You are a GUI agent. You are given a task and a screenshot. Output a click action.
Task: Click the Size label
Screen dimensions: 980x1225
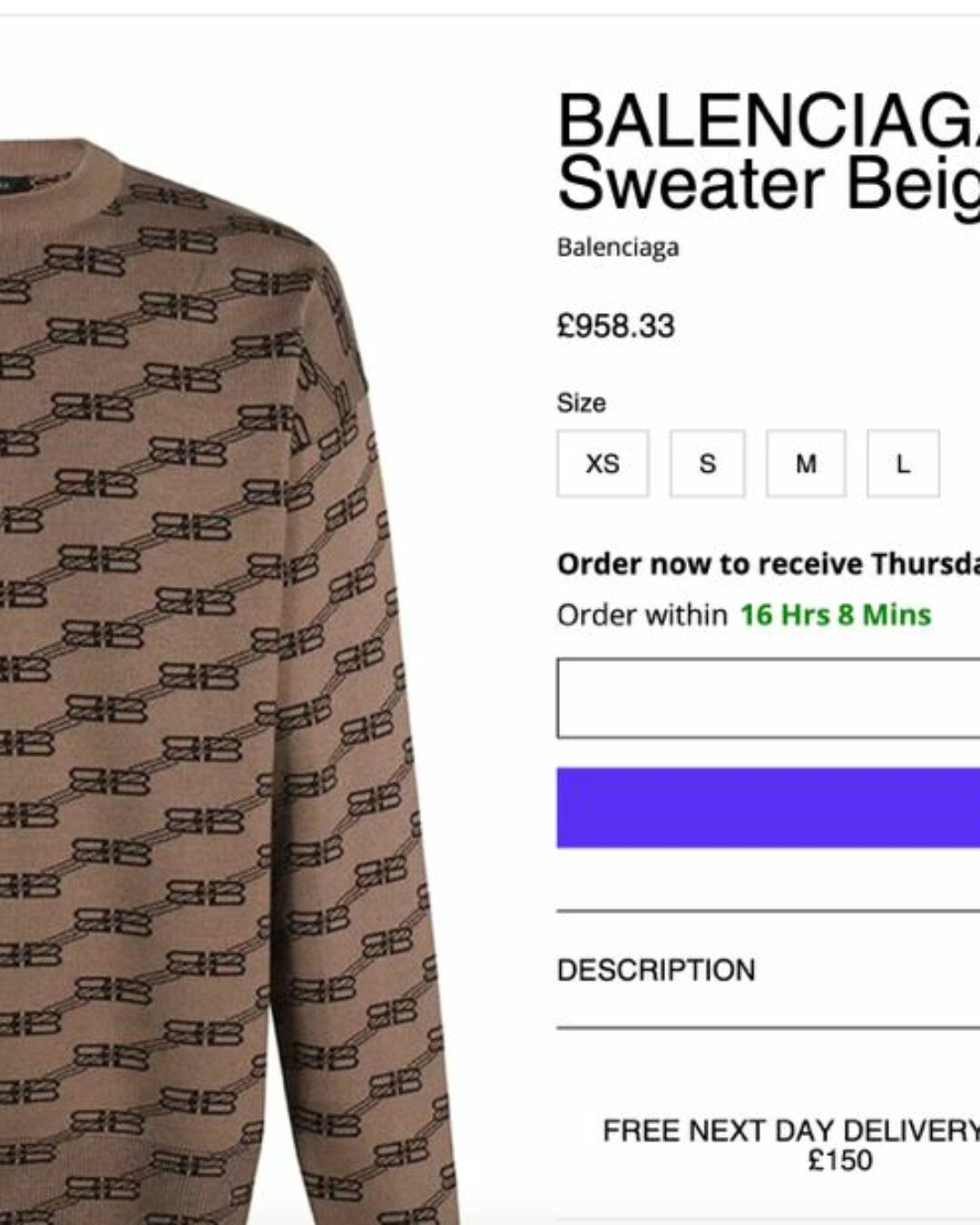(582, 403)
